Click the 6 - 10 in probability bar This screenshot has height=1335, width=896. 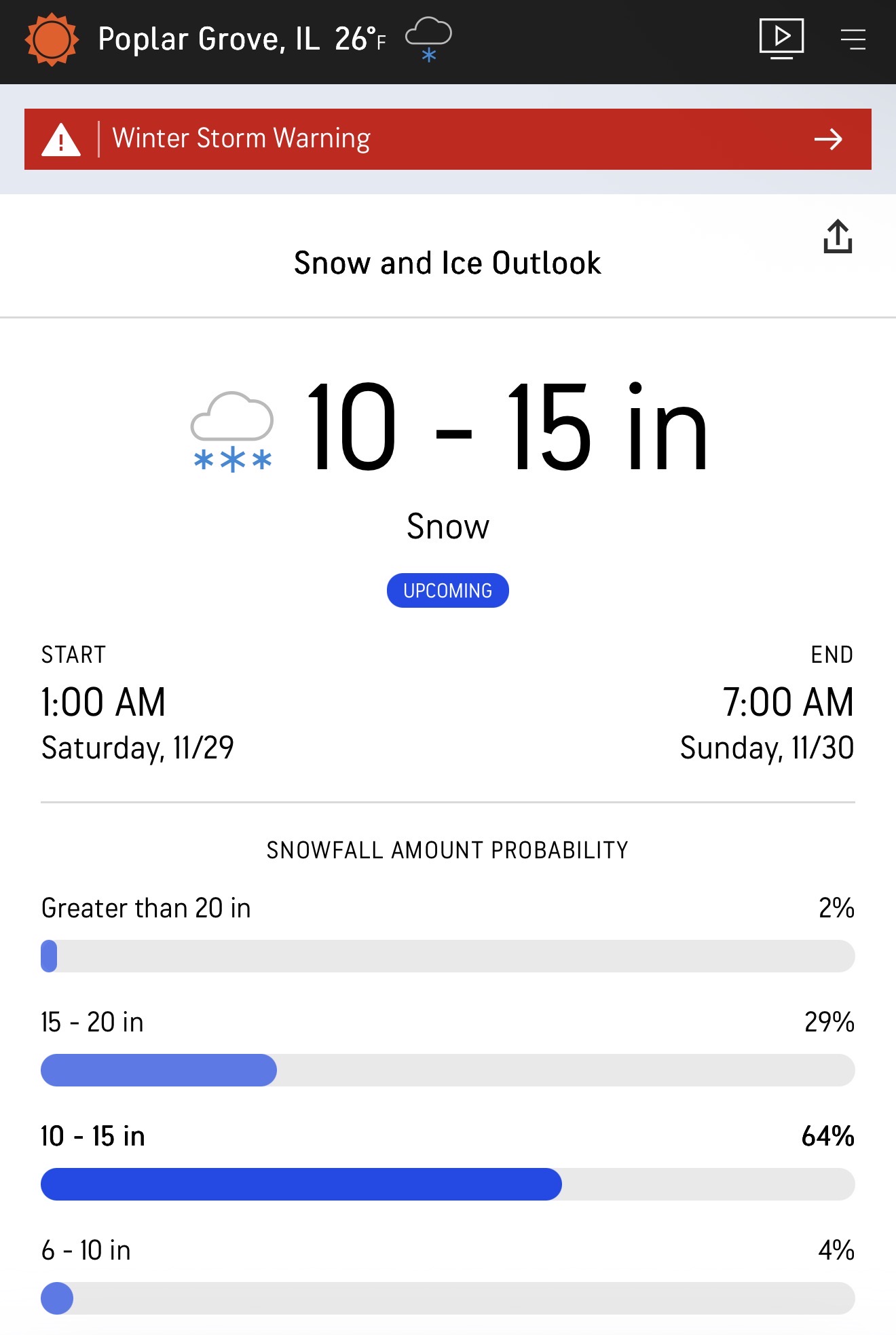point(447,1298)
